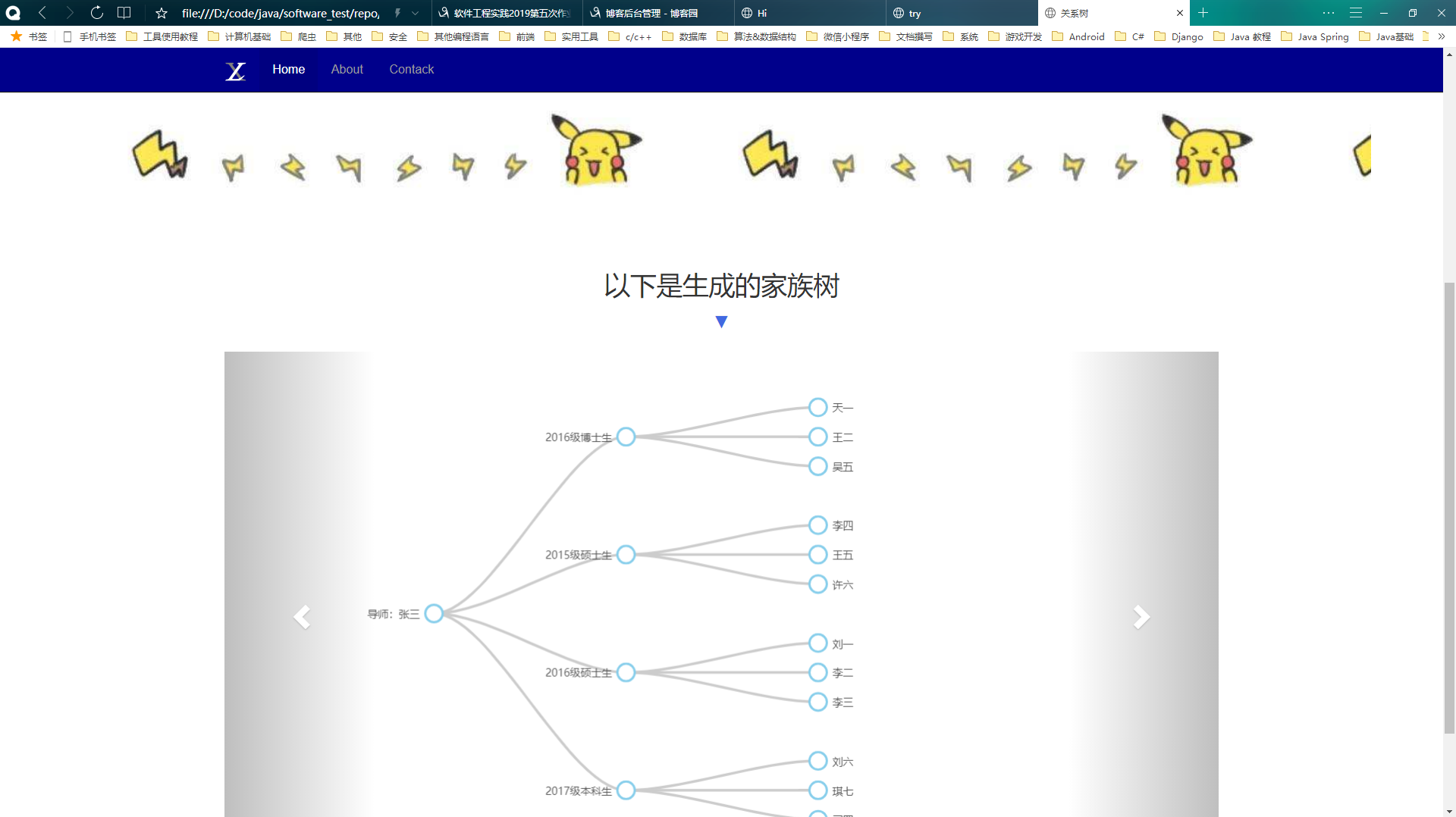This screenshot has height=817, width=1456.
Task: Select the 李三 leaf node
Action: point(817,702)
